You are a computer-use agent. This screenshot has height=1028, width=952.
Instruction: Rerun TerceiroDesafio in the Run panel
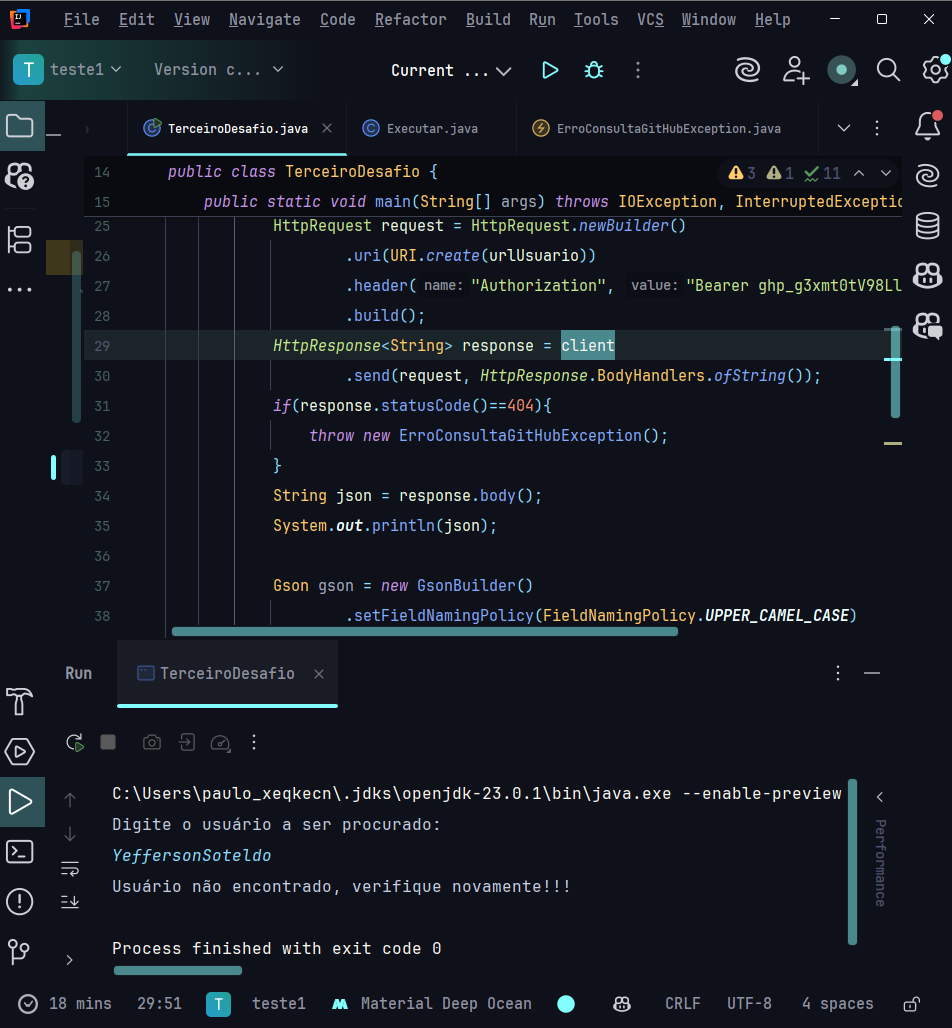click(75, 743)
